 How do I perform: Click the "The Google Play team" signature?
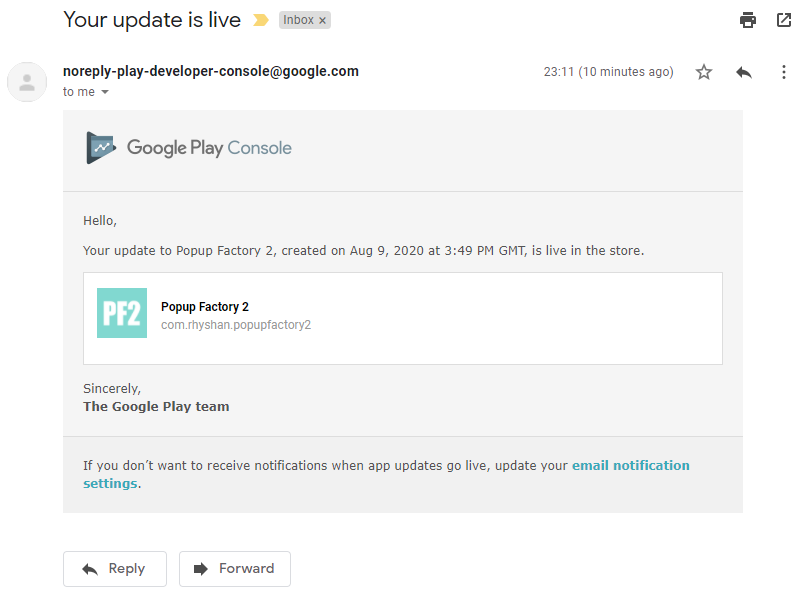coord(156,407)
